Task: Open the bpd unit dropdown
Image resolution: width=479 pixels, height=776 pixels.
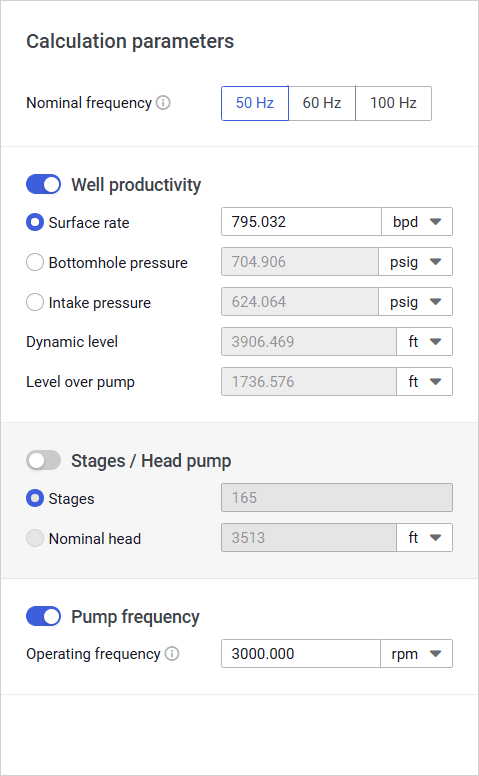Action: click(x=417, y=222)
